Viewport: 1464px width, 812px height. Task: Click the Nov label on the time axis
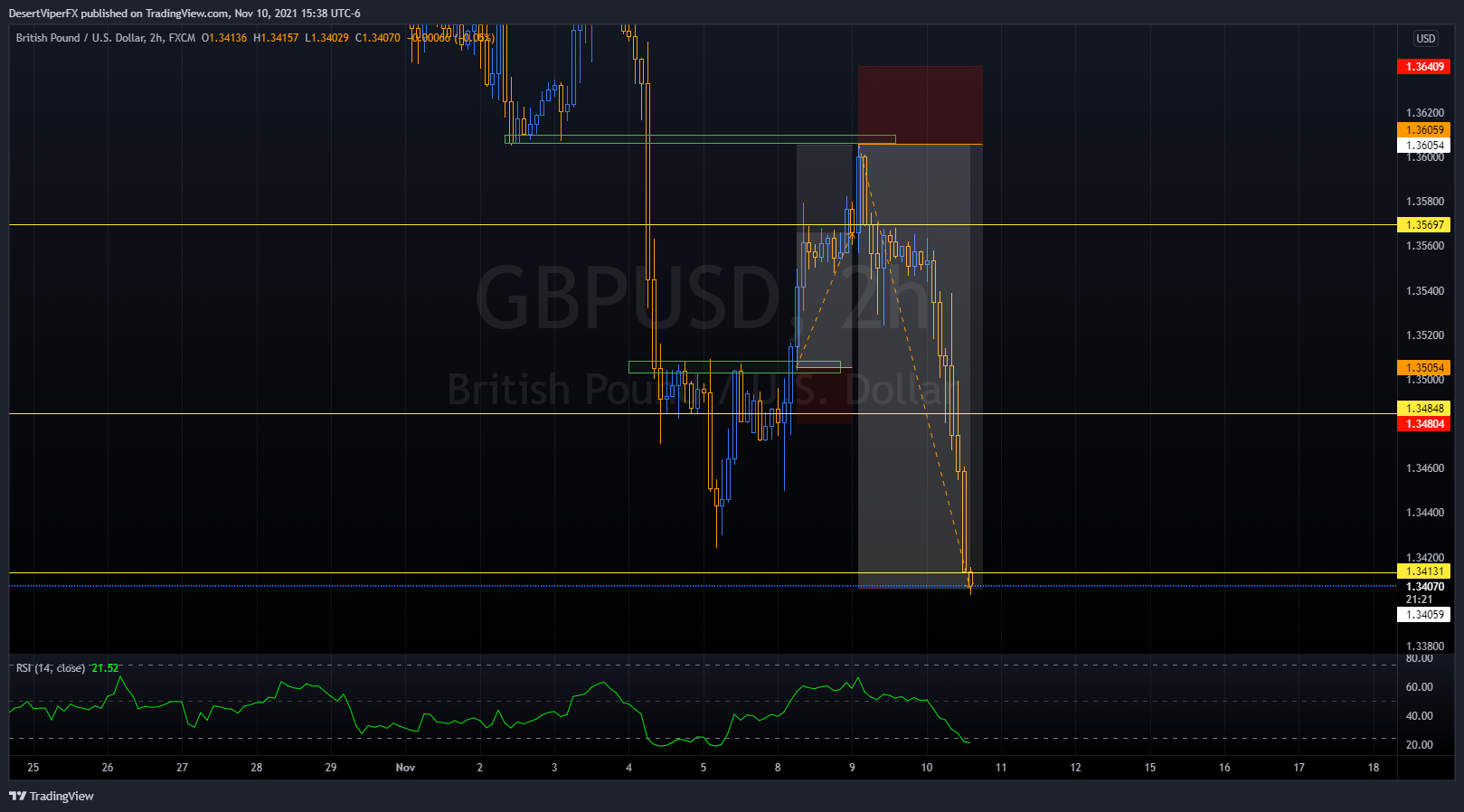click(405, 768)
